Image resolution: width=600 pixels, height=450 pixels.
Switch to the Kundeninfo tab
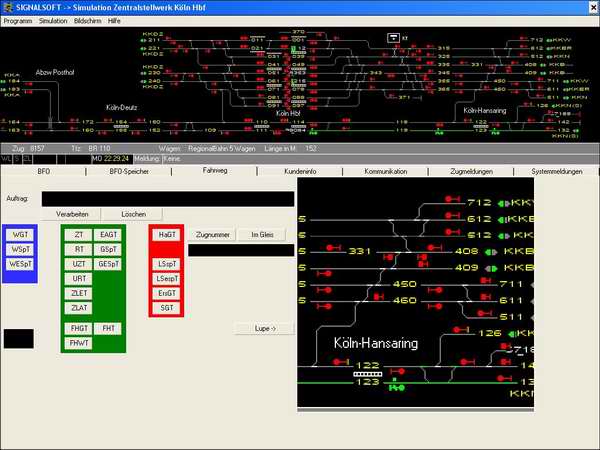pyautogui.click(x=300, y=172)
